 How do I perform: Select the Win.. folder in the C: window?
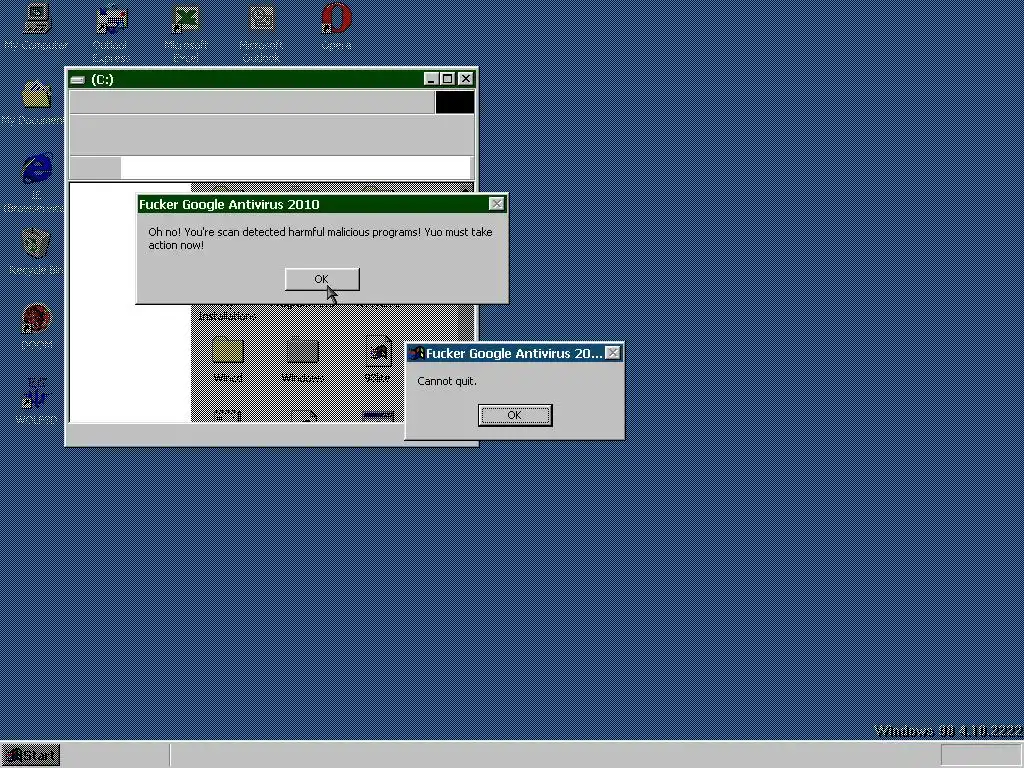tap(227, 359)
